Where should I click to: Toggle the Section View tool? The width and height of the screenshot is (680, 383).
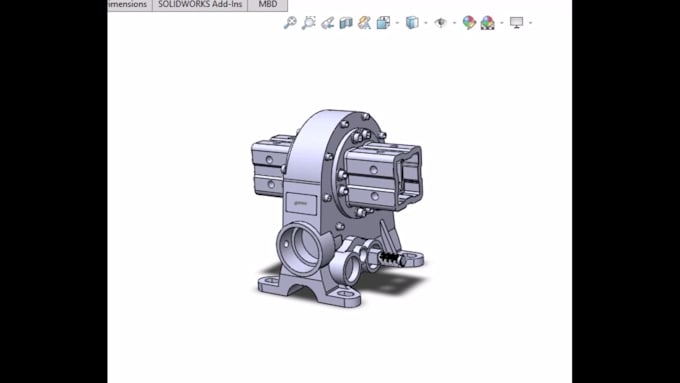tap(346, 23)
